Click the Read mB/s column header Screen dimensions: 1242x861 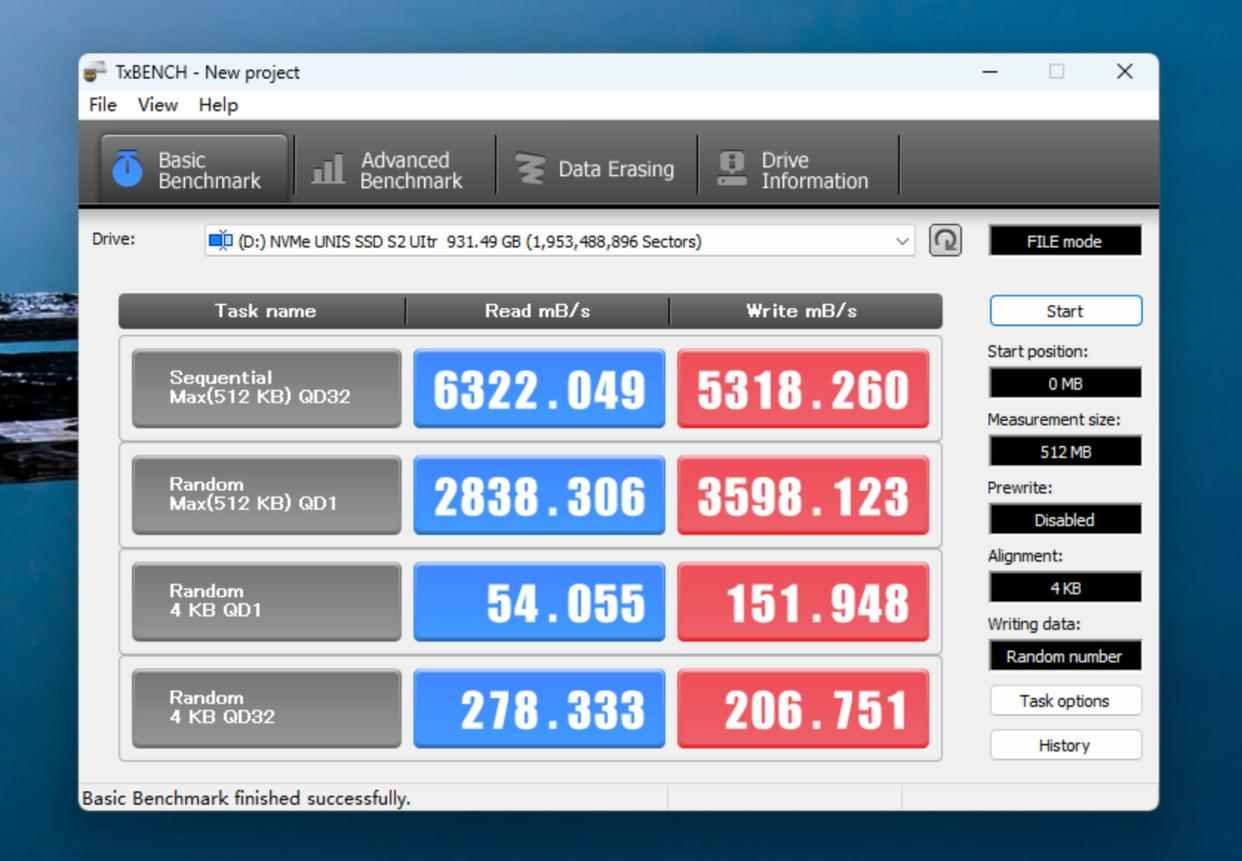coord(538,311)
